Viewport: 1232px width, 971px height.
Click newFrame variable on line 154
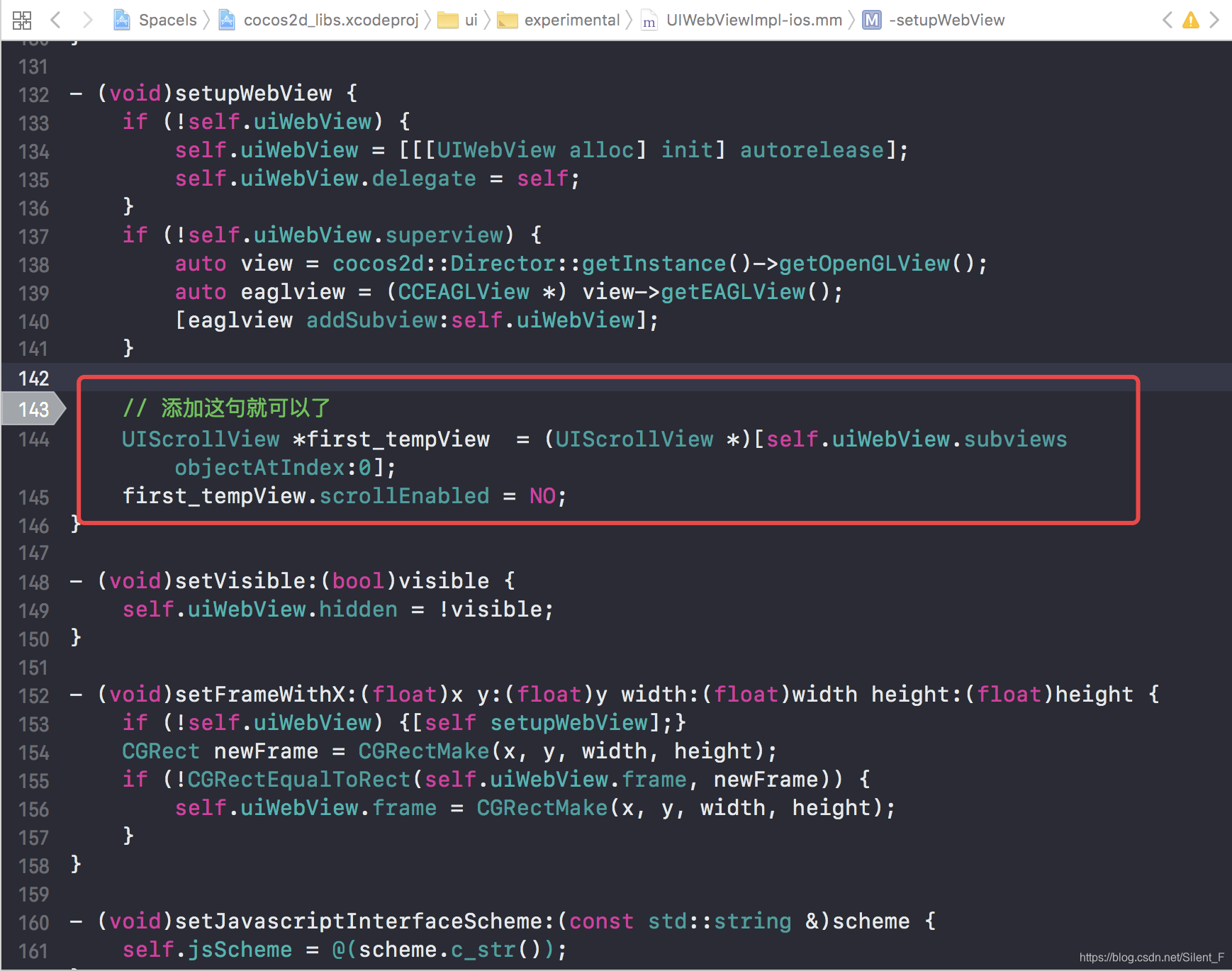(266, 751)
